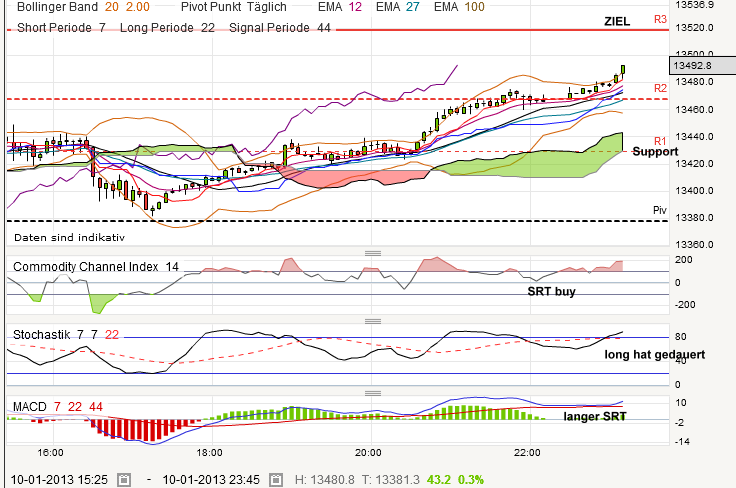This screenshot has width=736, height=488.
Task: Click the 13380.0 price axis label
Action: pyautogui.click(x=694, y=218)
